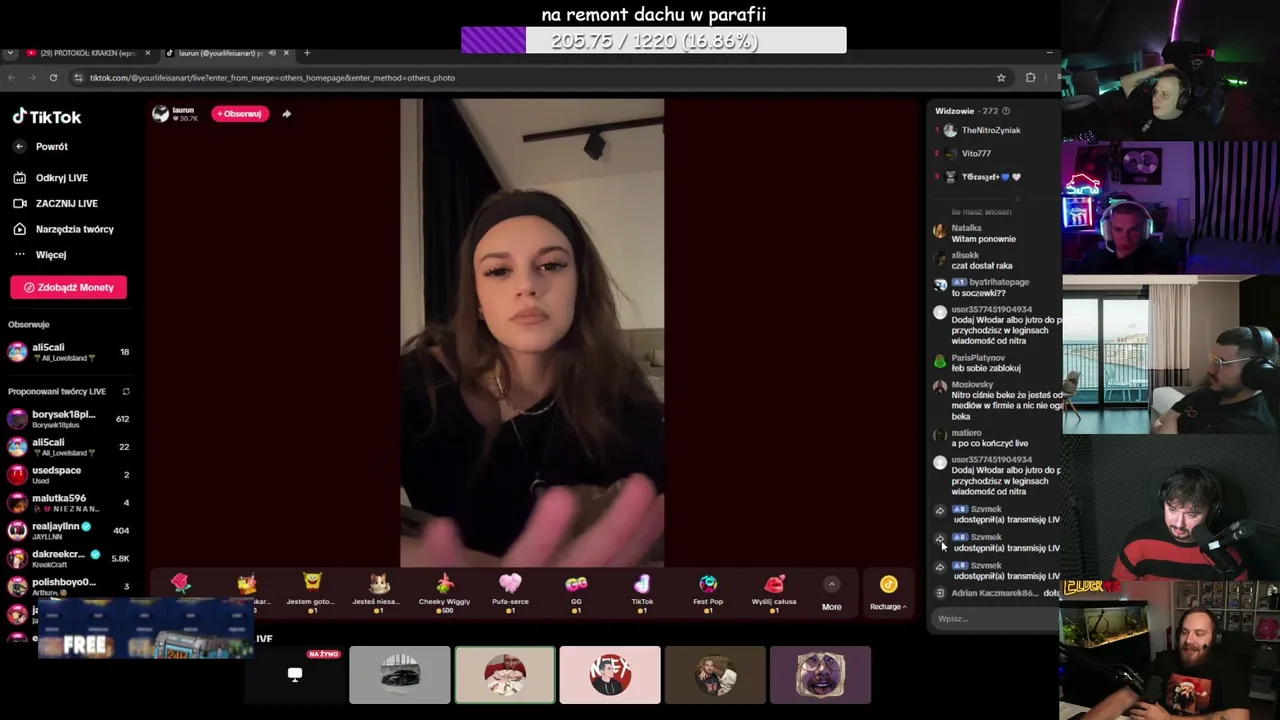Select the black car avatar thumbnail
Viewport: 1280px width, 720px height.
point(400,675)
